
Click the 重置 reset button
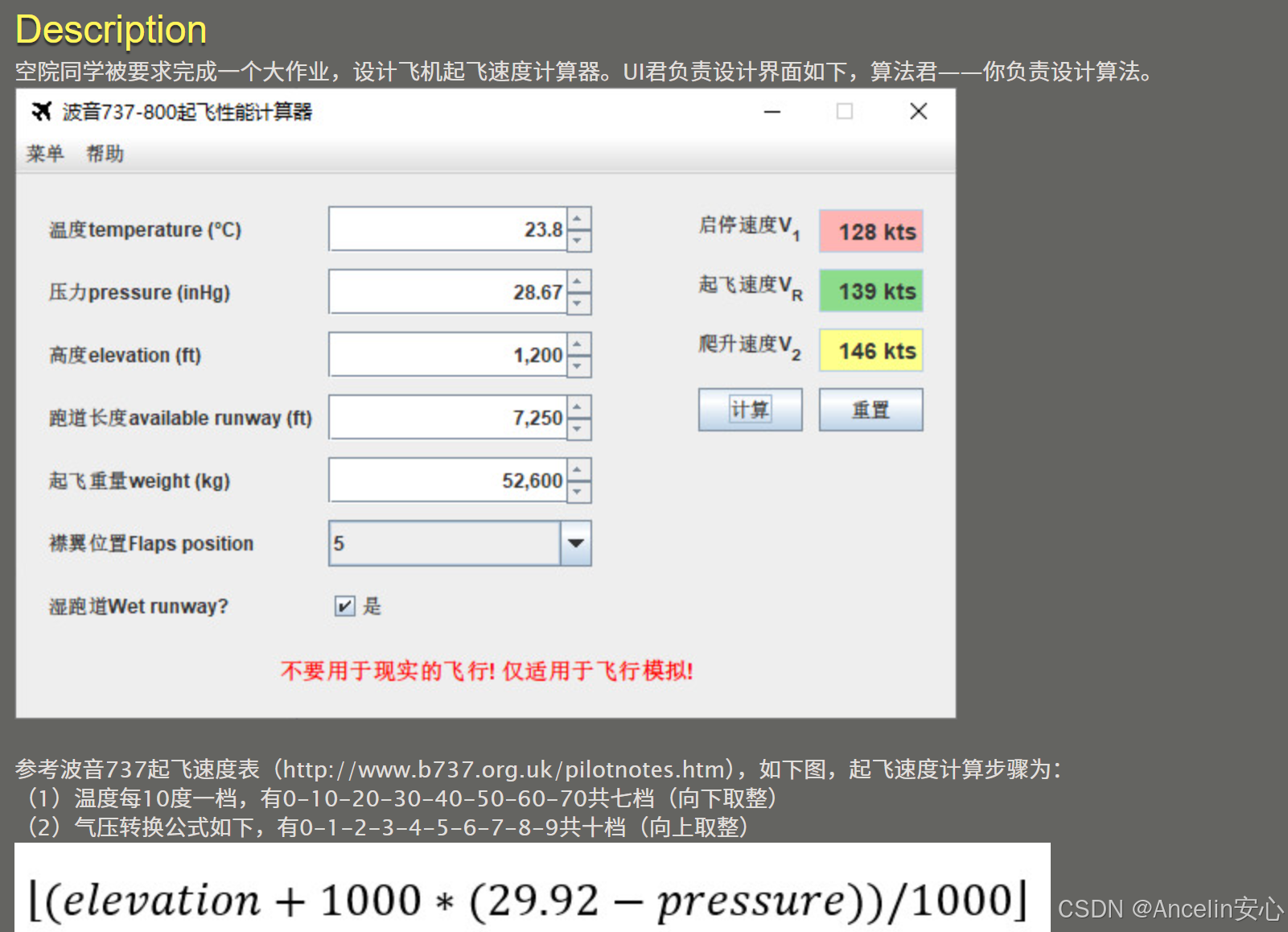click(870, 410)
